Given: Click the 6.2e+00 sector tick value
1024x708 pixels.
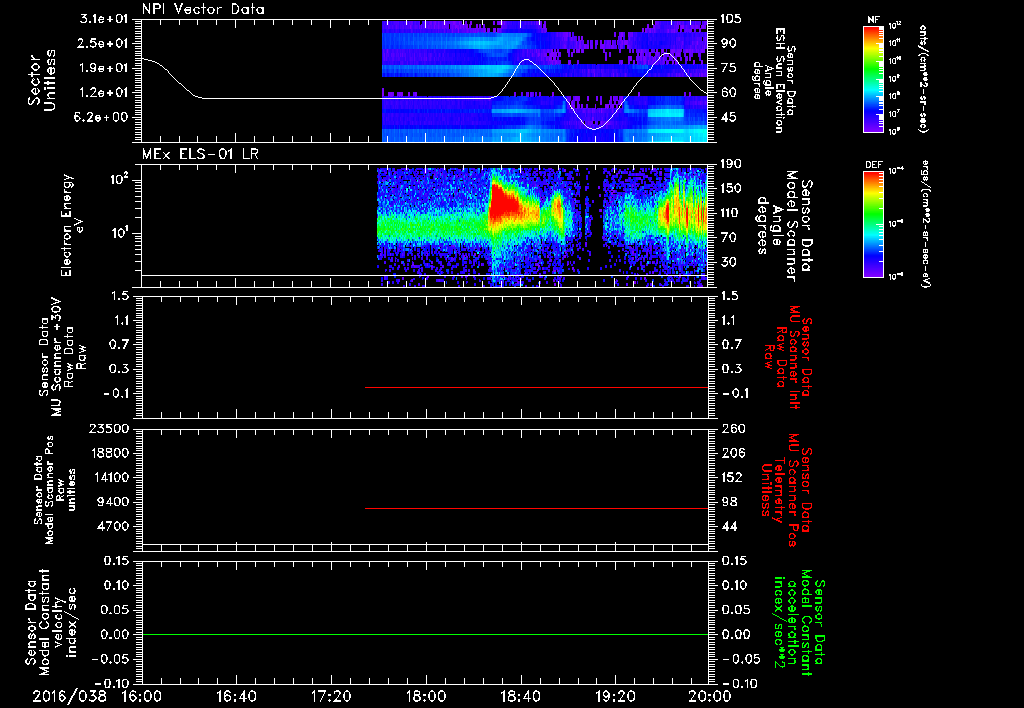Looking at the screenshot, I should click(101, 118).
